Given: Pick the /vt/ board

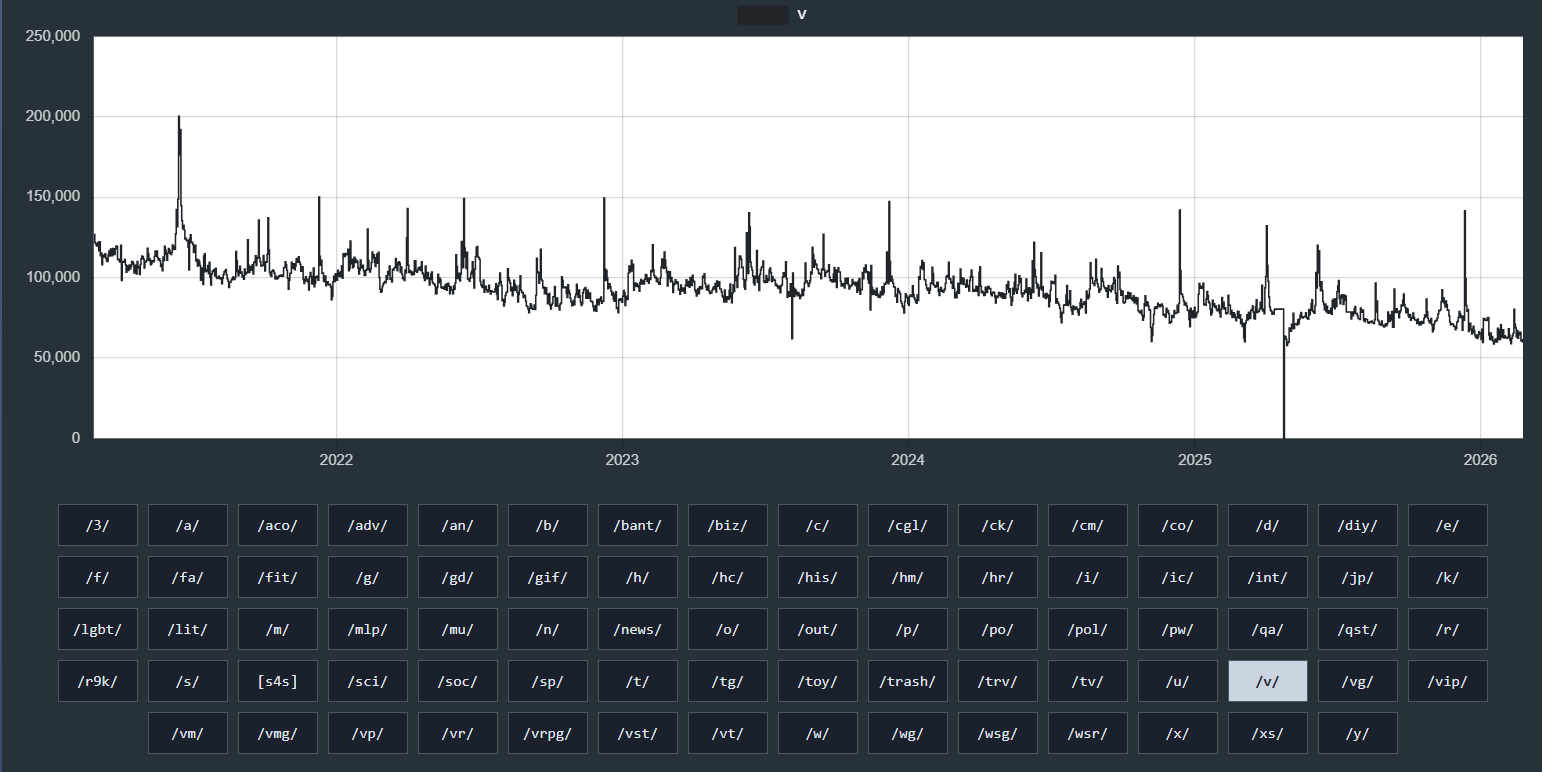Looking at the screenshot, I should pyautogui.click(x=728, y=733).
